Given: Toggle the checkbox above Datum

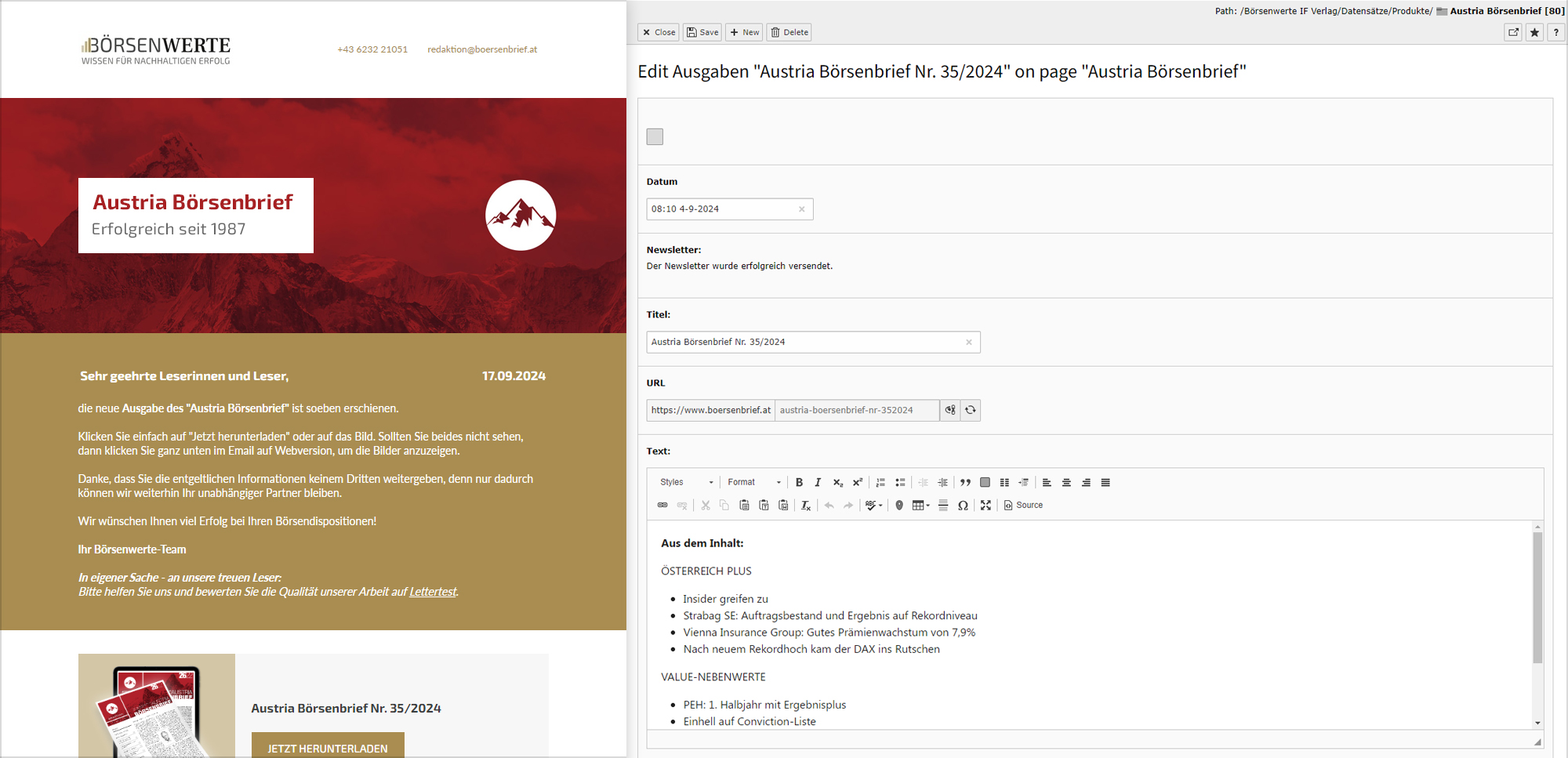Looking at the screenshot, I should [655, 136].
